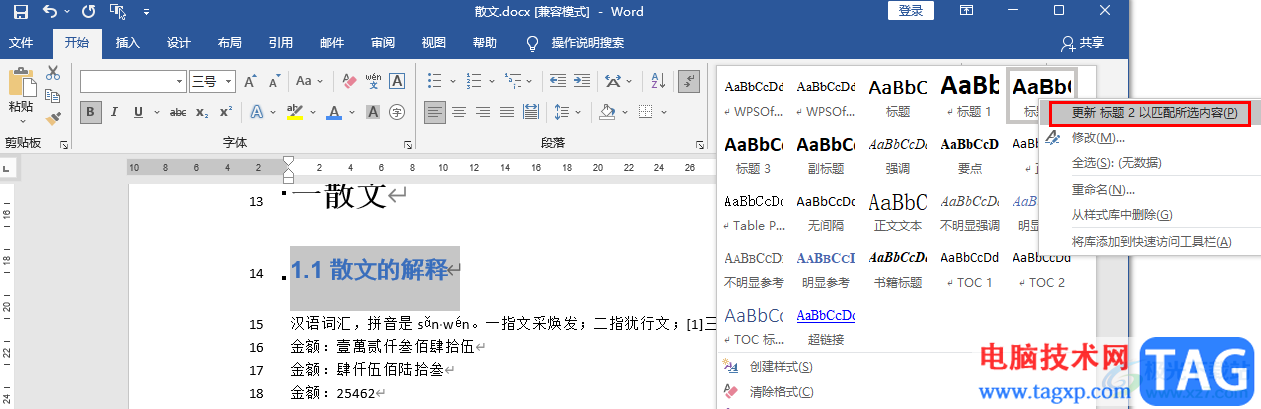This screenshot has height=409, width=1261.
Task: Toggle Superscript formatting
Action: tap(226, 112)
